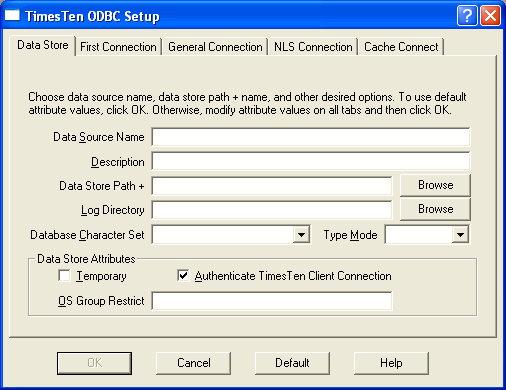506x390 pixels.
Task: Click the OS Group Restrict field
Action: click(x=272, y=301)
